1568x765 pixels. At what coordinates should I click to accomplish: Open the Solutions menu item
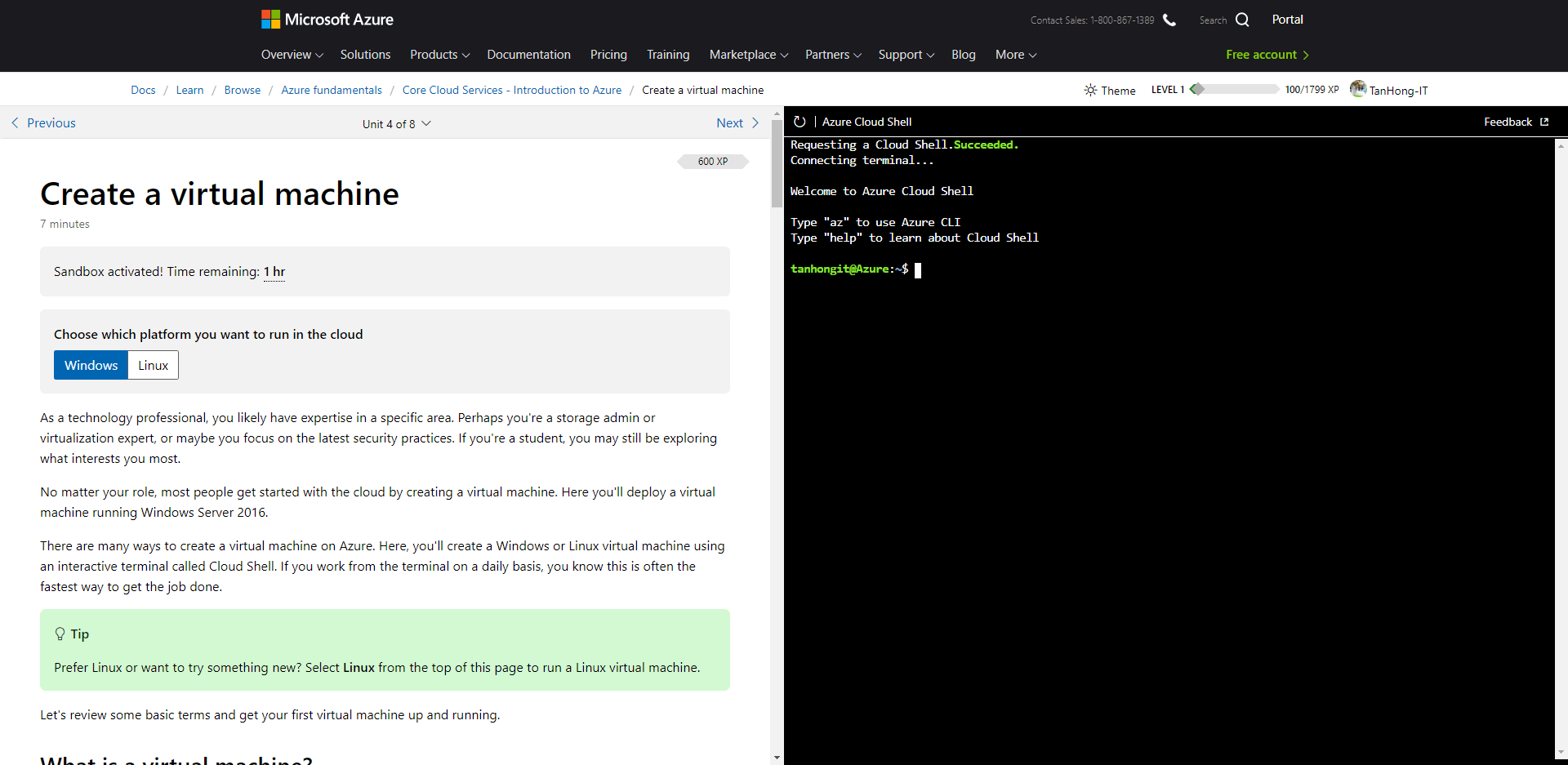point(365,55)
